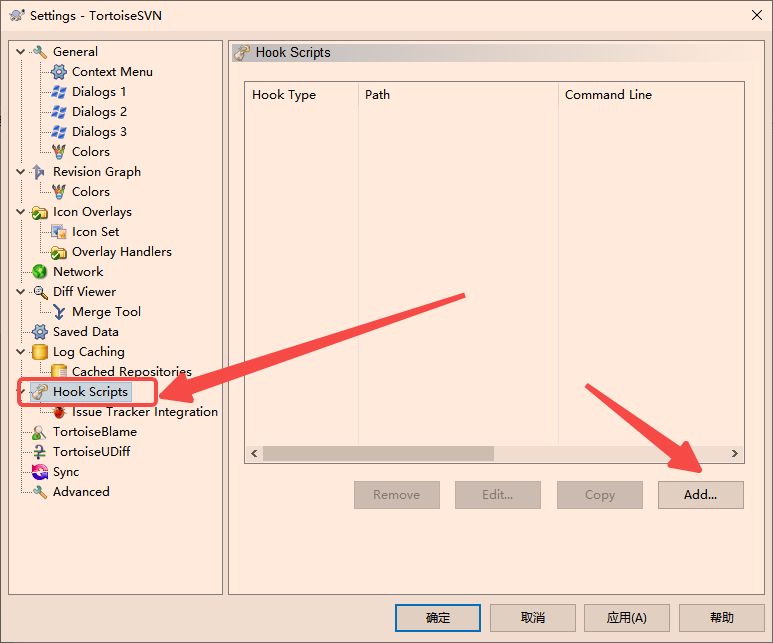Open the TortoiseBlame settings
The width and height of the screenshot is (773, 643).
pyautogui.click(x=95, y=432)
